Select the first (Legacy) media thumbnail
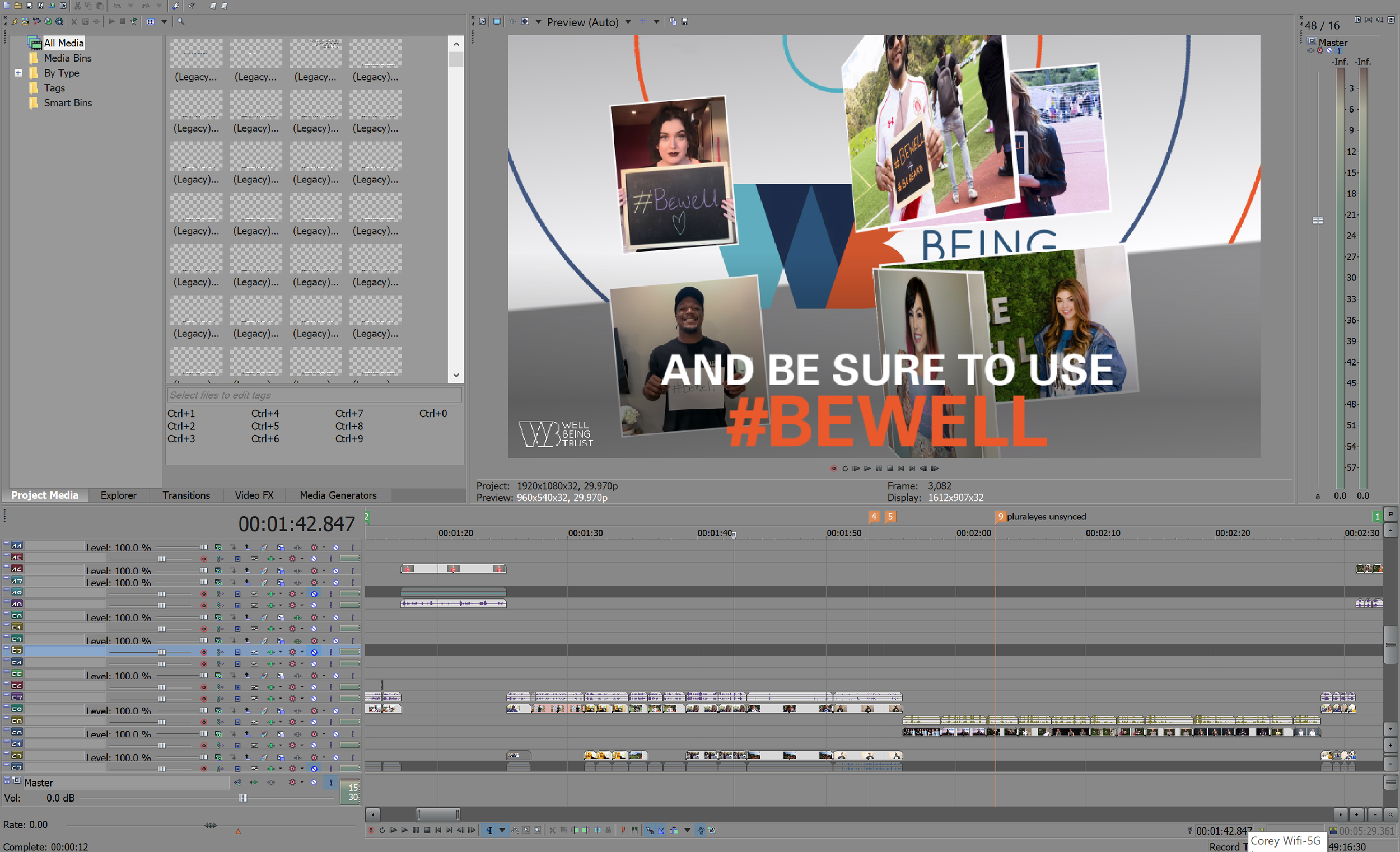The image size is (1400, 852). (x=196, y=60)
